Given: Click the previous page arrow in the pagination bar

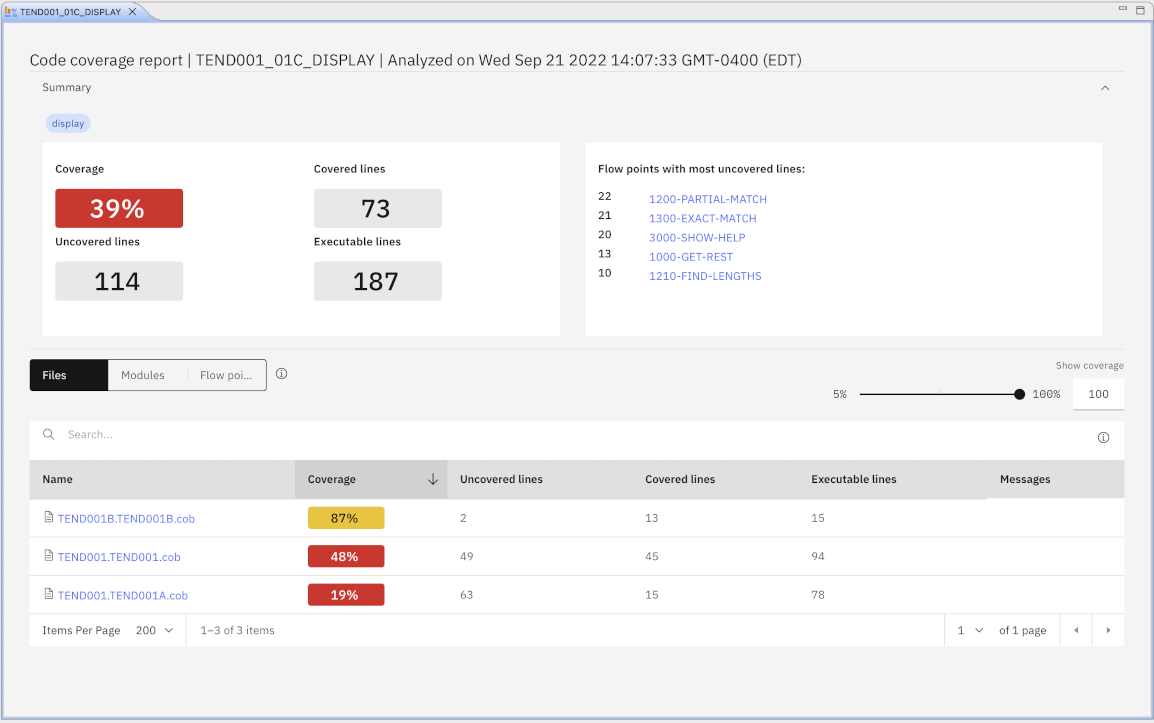Looking at the screenshot, I should pyautogui.click(x=1076, y=630).
